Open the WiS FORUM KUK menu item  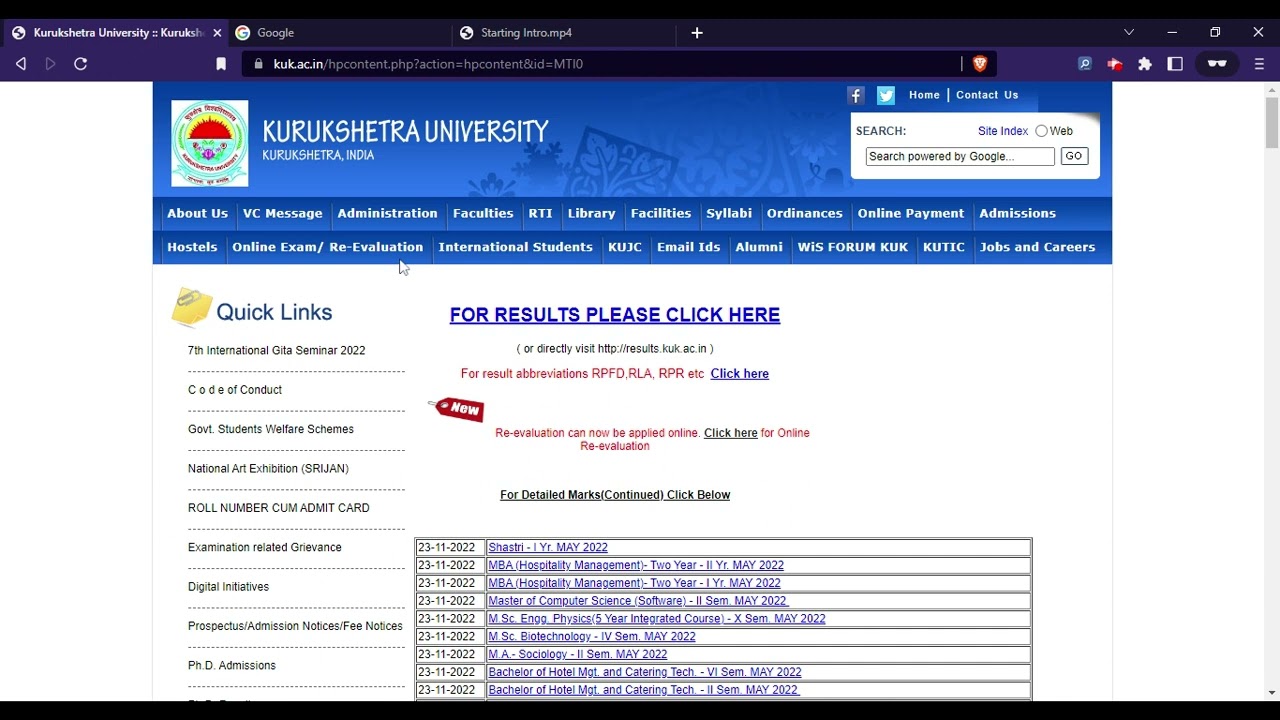point(853,247)
